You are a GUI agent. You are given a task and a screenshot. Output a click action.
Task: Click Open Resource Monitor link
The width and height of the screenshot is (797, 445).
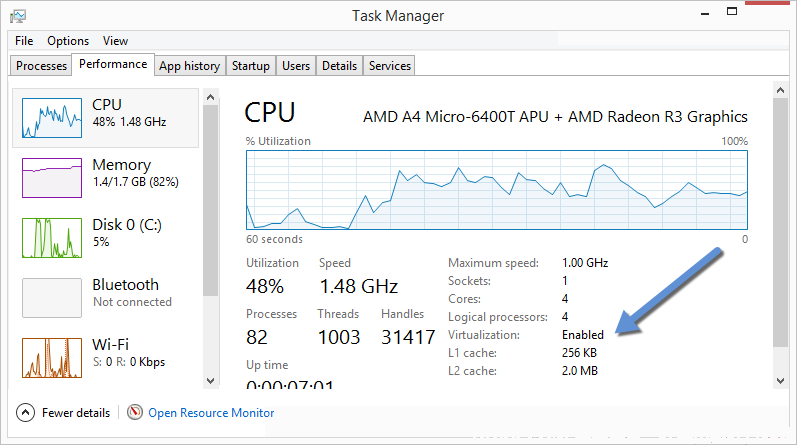pyautogui.click(x=211, y=412)
